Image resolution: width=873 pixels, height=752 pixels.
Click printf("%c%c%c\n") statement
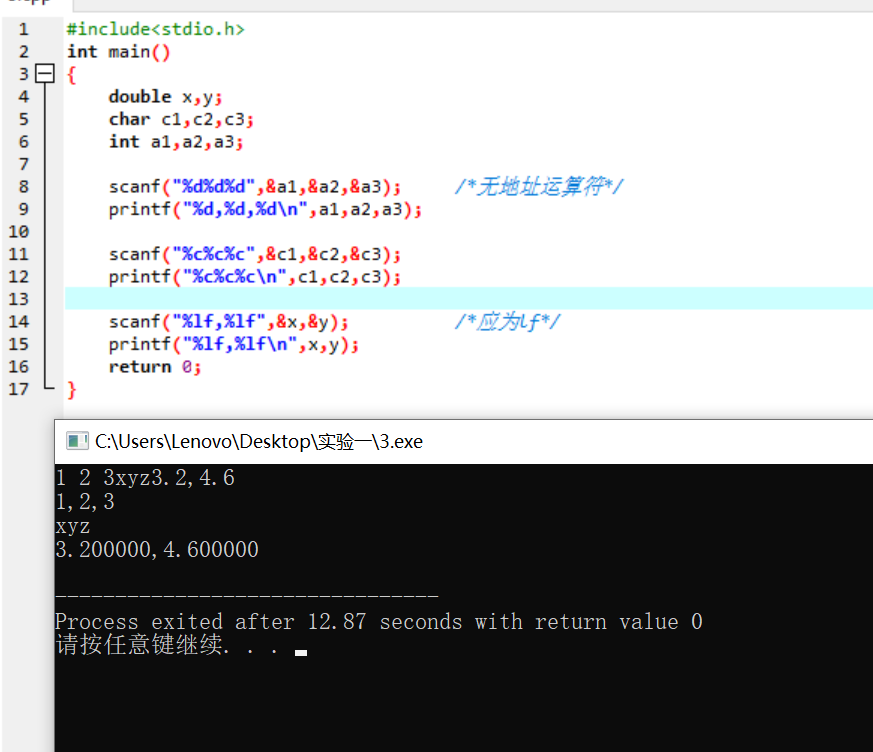point(254,277)
